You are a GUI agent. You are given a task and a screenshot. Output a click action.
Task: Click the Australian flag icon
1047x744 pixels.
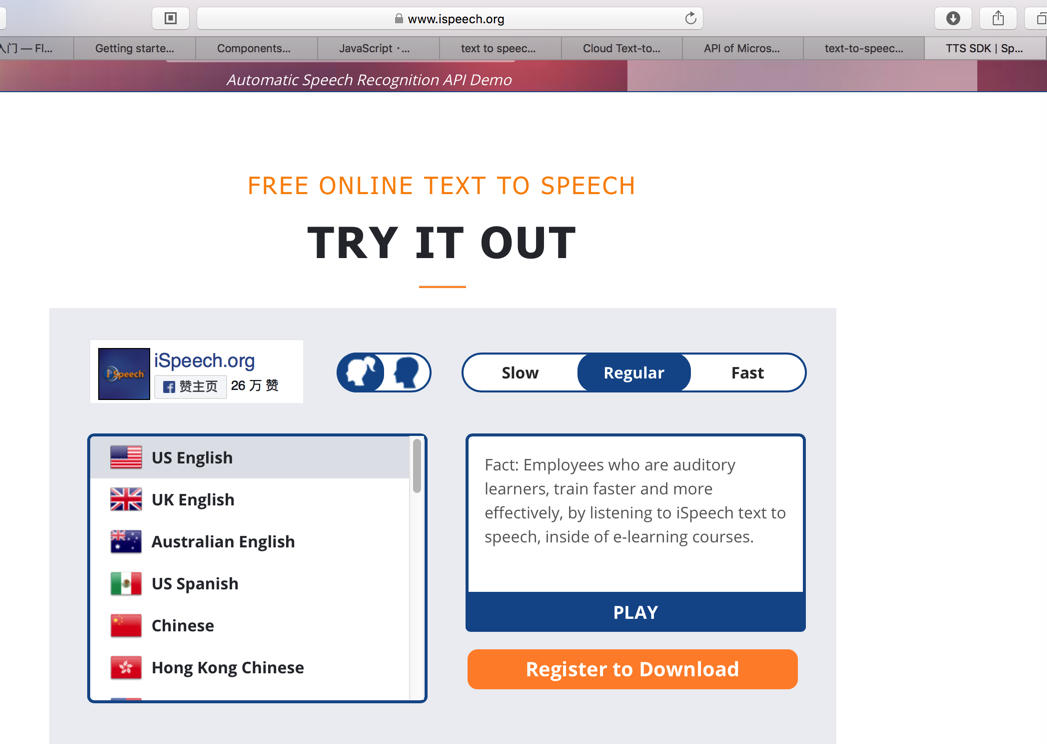(126, 542)
